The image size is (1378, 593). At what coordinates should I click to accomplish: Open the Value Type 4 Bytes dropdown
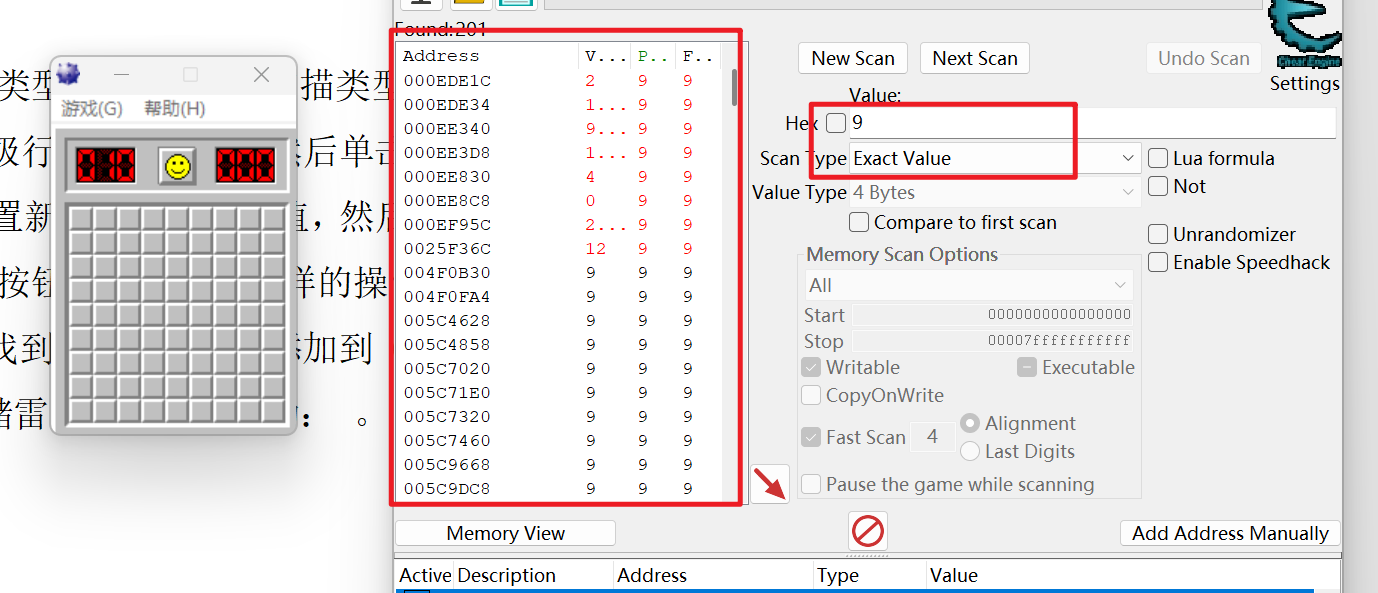click(995, 192)
